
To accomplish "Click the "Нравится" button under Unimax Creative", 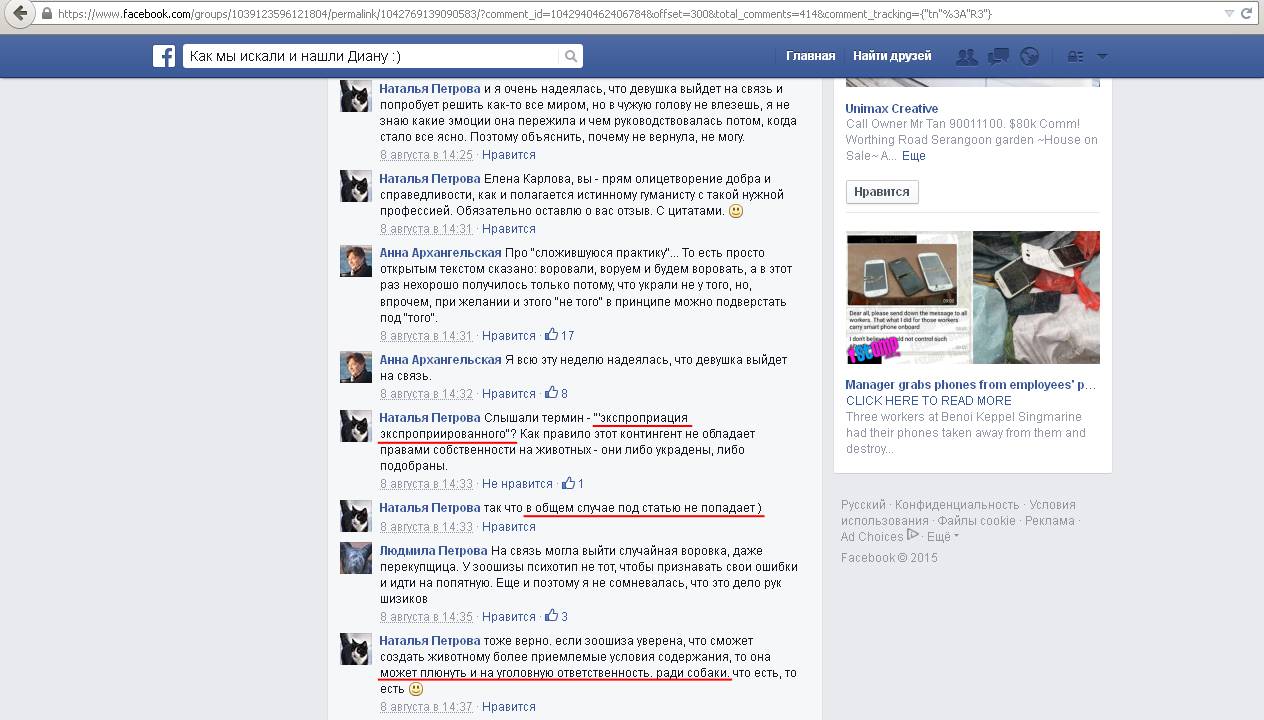I will [x=881, y=192].
